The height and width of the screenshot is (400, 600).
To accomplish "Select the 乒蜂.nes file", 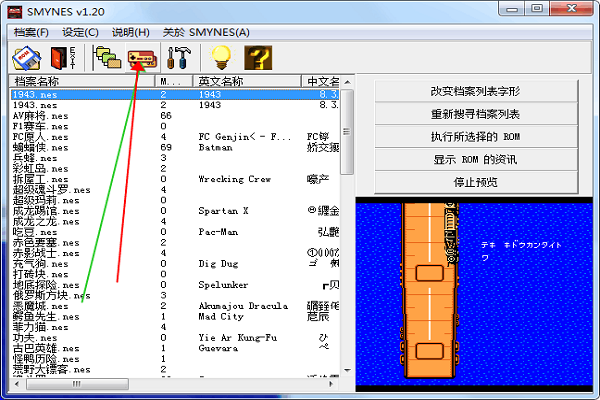I will point(35,158).
